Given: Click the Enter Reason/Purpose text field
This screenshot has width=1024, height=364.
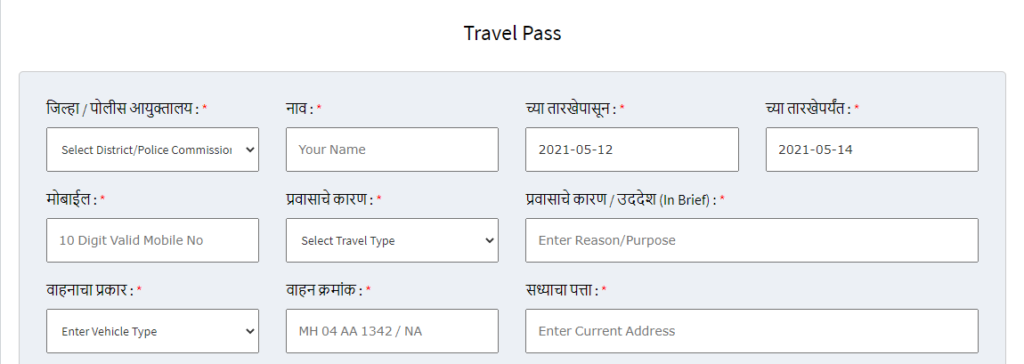Looking at the screenshot, I should tap(752, 240).
